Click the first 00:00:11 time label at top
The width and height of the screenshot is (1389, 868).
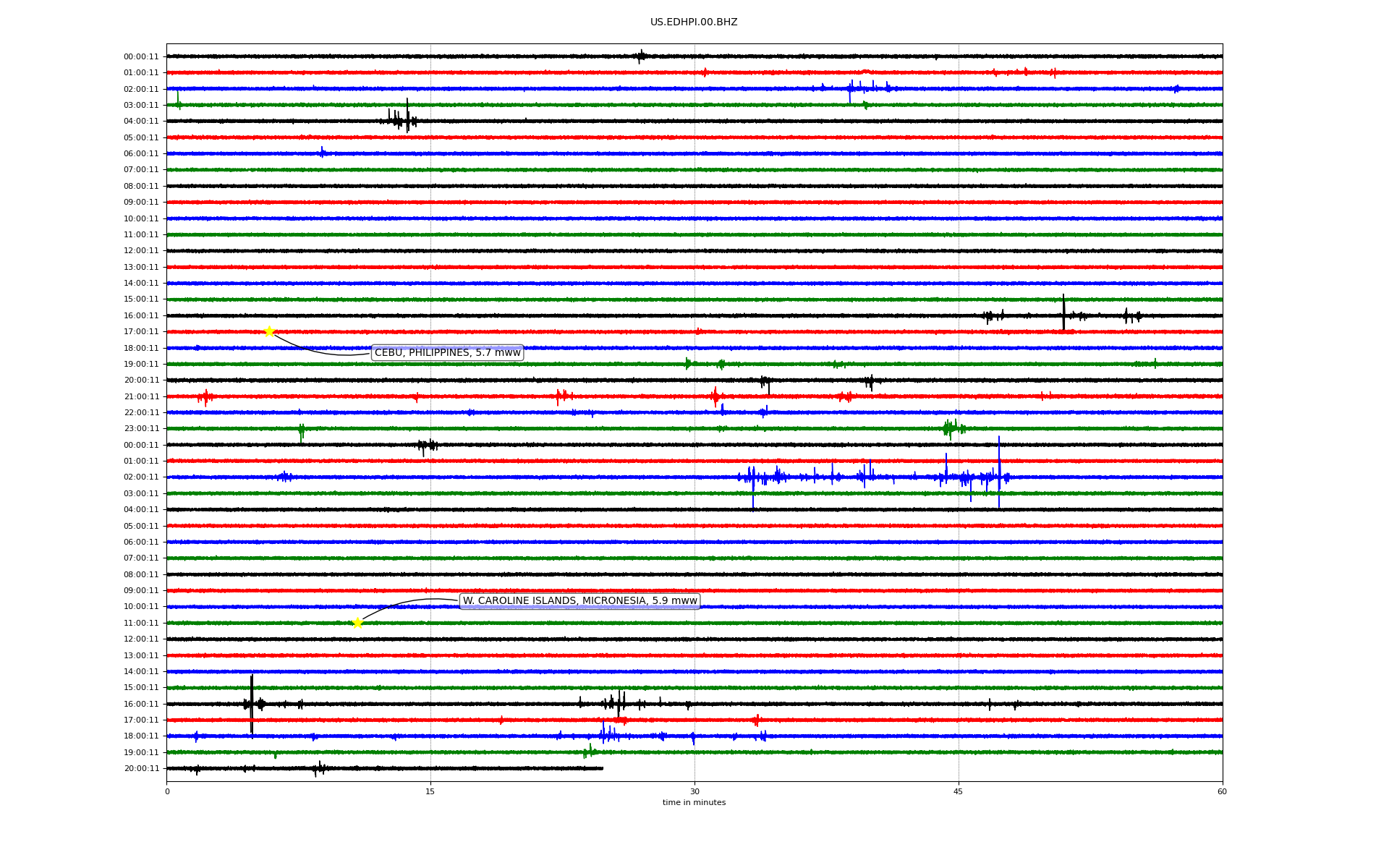[x=141, y=56]
